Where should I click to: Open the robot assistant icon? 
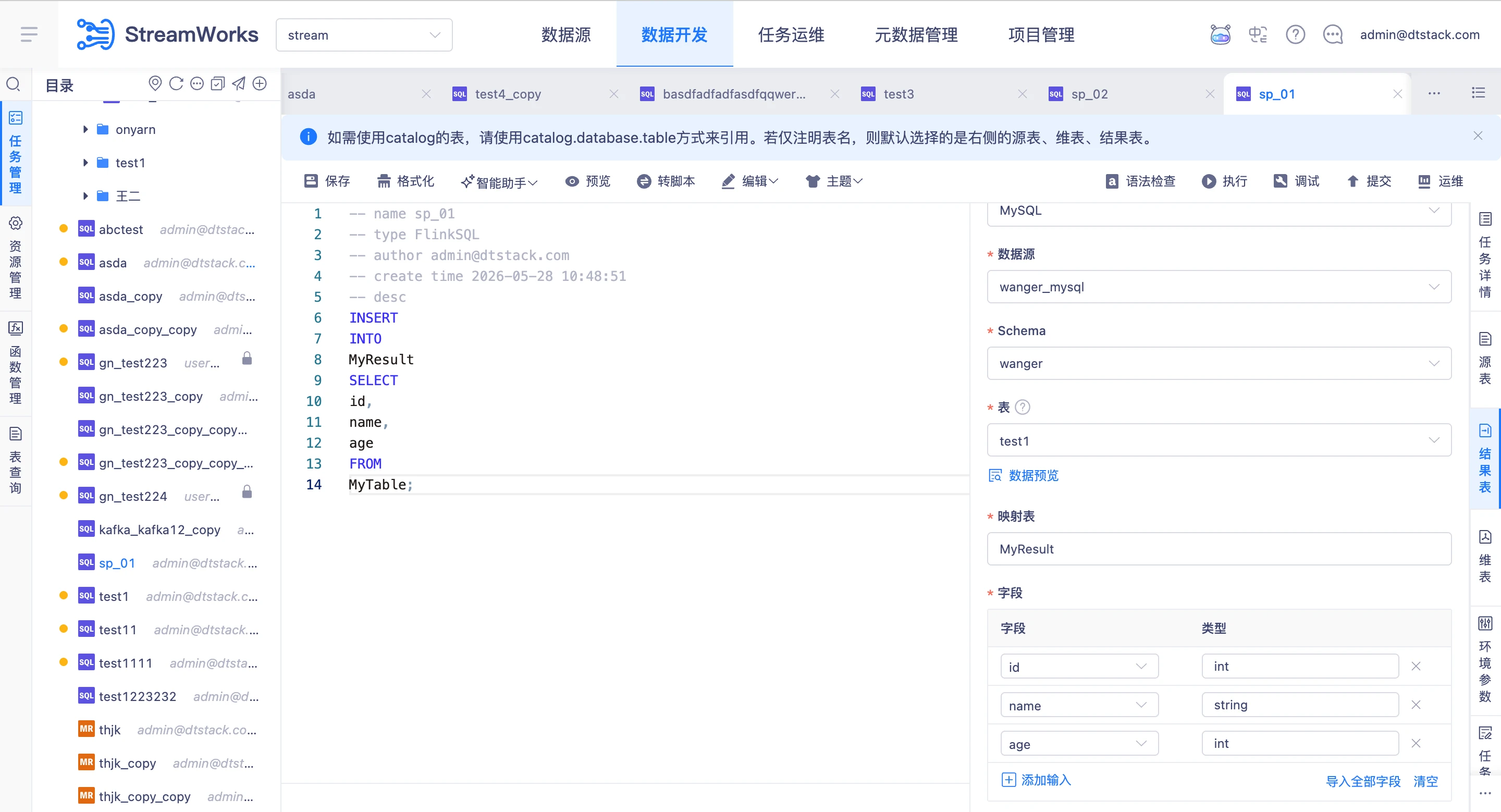pos(1220,34)
